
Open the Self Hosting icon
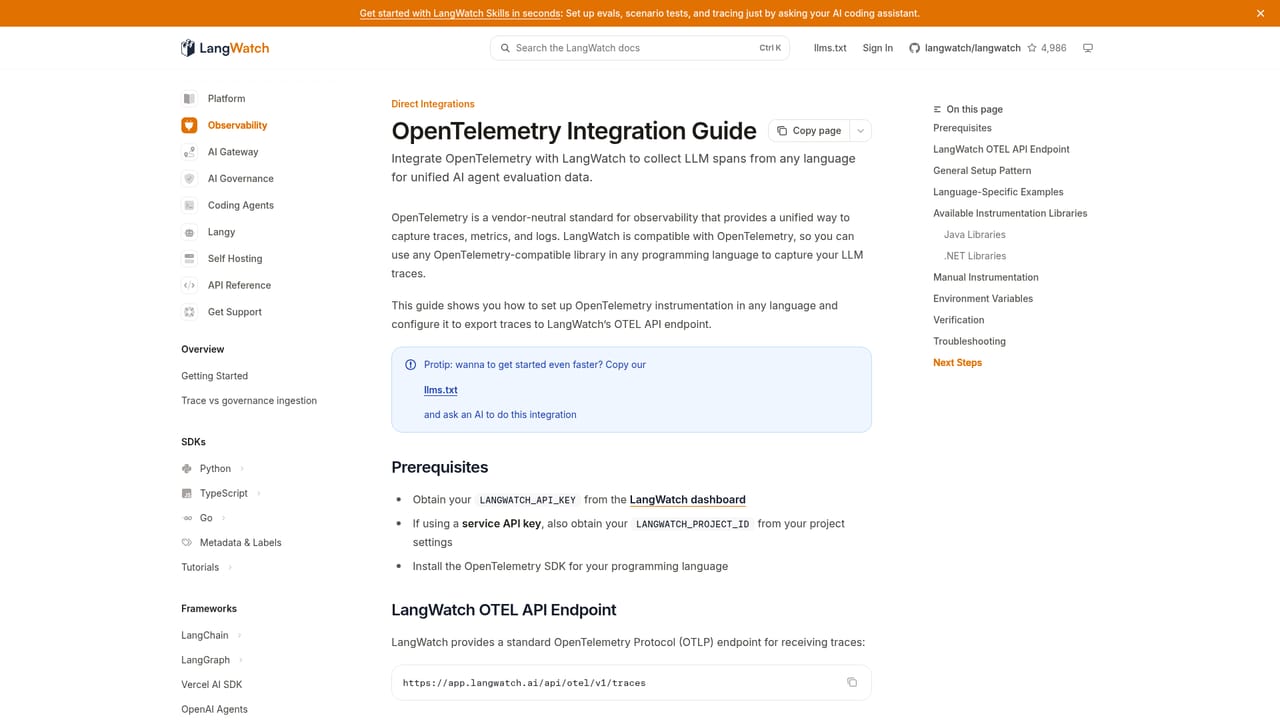pos(189,258)
